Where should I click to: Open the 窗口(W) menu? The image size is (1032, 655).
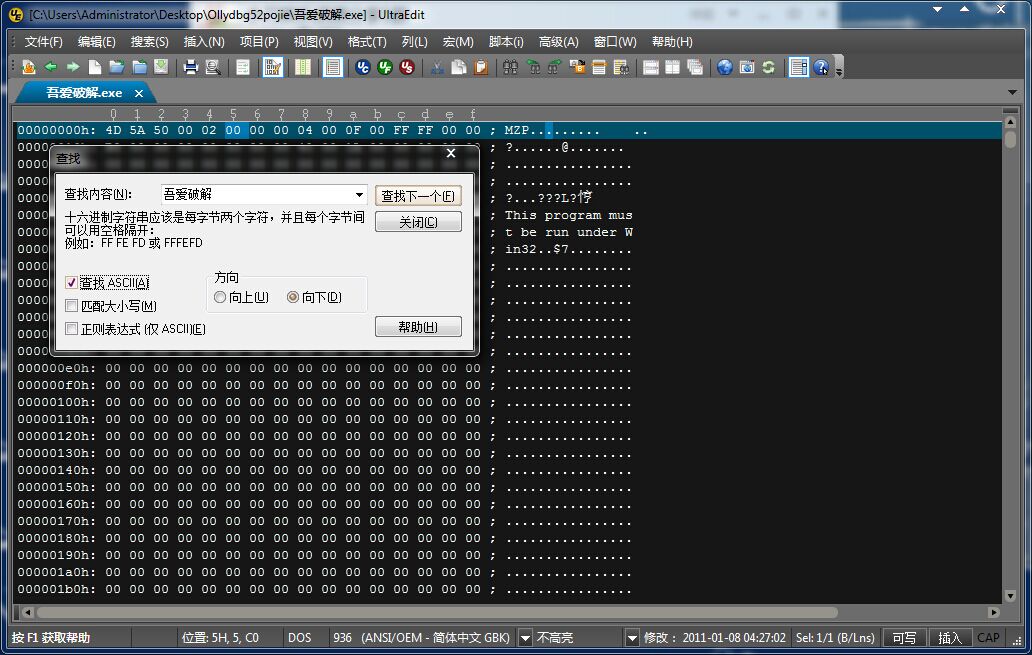pos(615,42)
